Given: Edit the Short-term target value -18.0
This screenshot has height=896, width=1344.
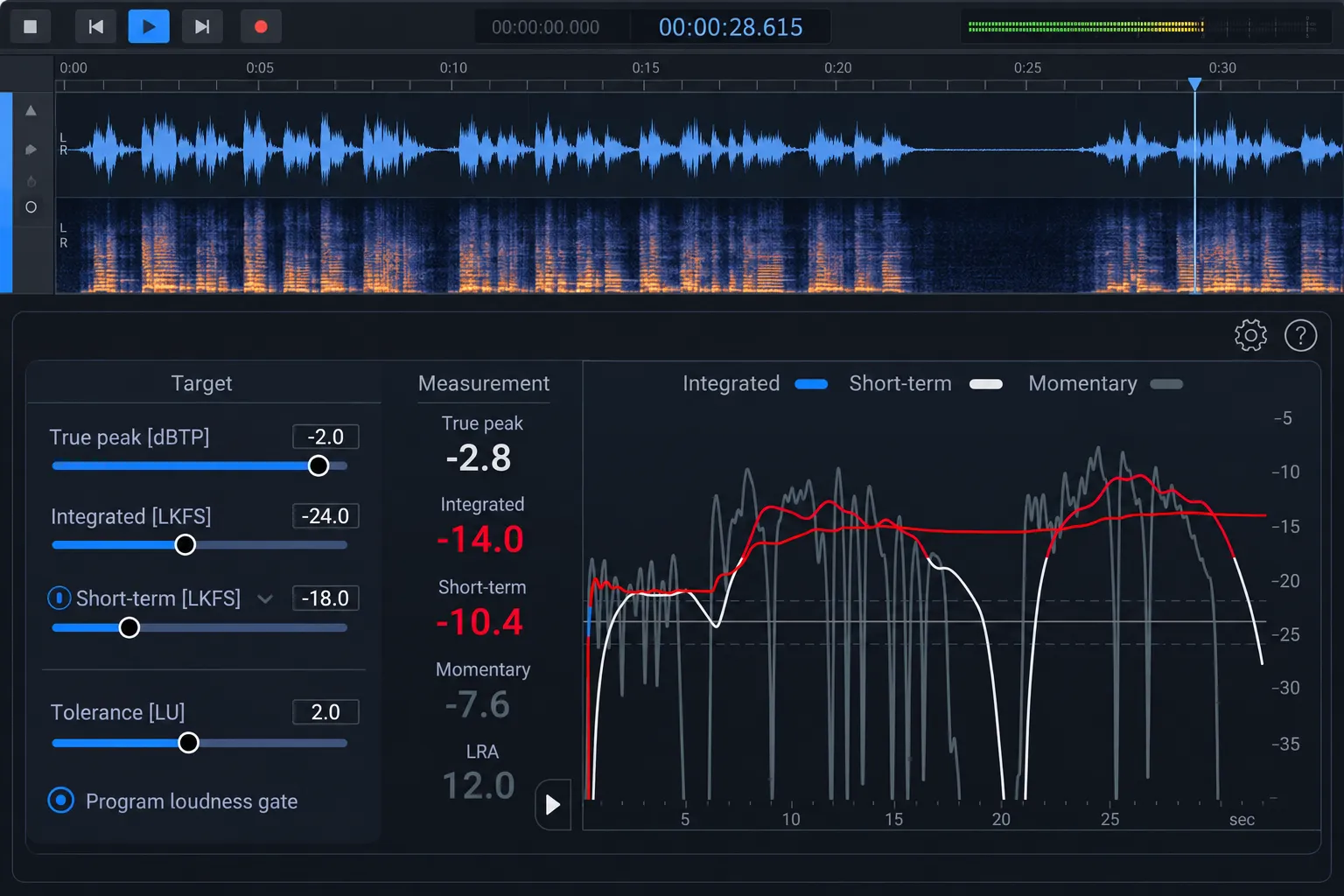Looking at the screenshot, I should pyautogui.click(x=325, y=598).
